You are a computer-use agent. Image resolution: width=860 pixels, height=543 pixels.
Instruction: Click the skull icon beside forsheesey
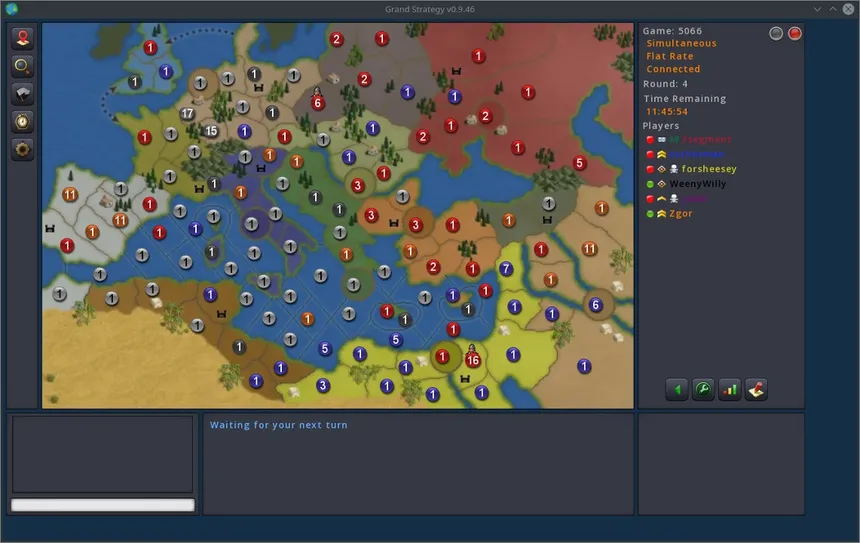(674, 169)
